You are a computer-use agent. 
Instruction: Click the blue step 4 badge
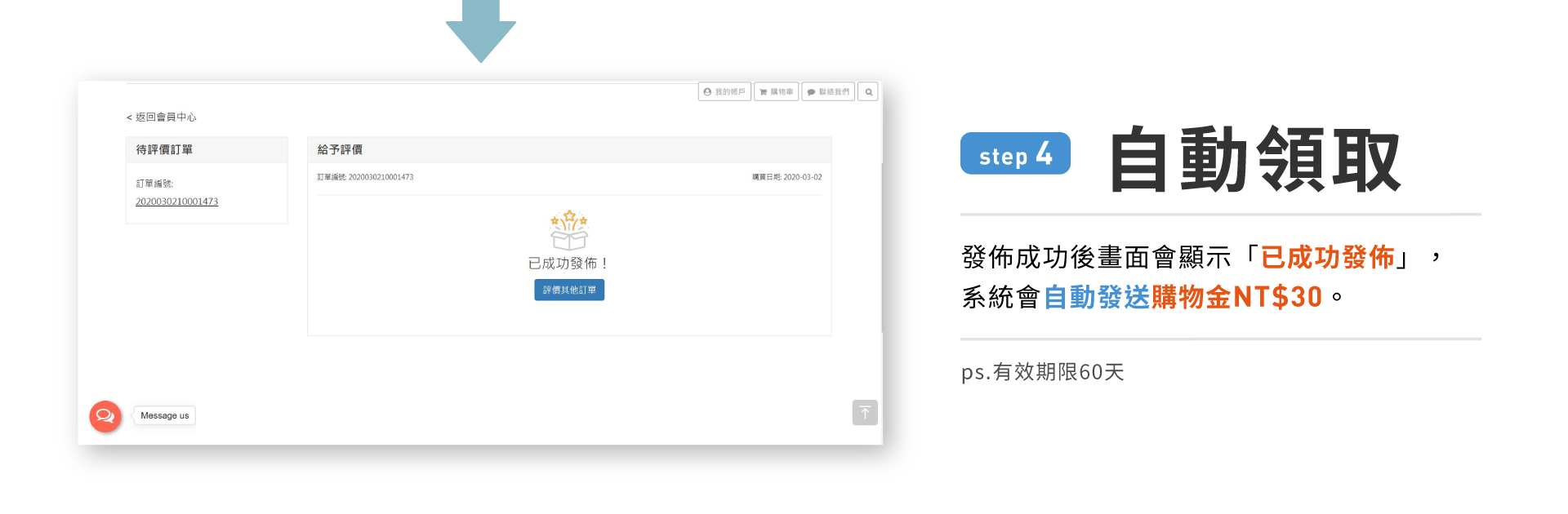[x=1015, y=154]
